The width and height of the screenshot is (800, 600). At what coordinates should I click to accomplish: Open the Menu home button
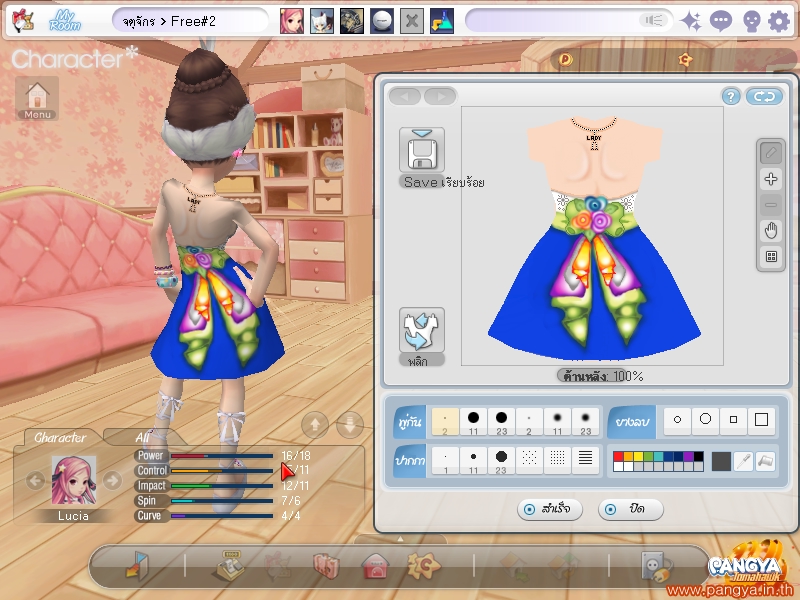(x=37, y=98)
